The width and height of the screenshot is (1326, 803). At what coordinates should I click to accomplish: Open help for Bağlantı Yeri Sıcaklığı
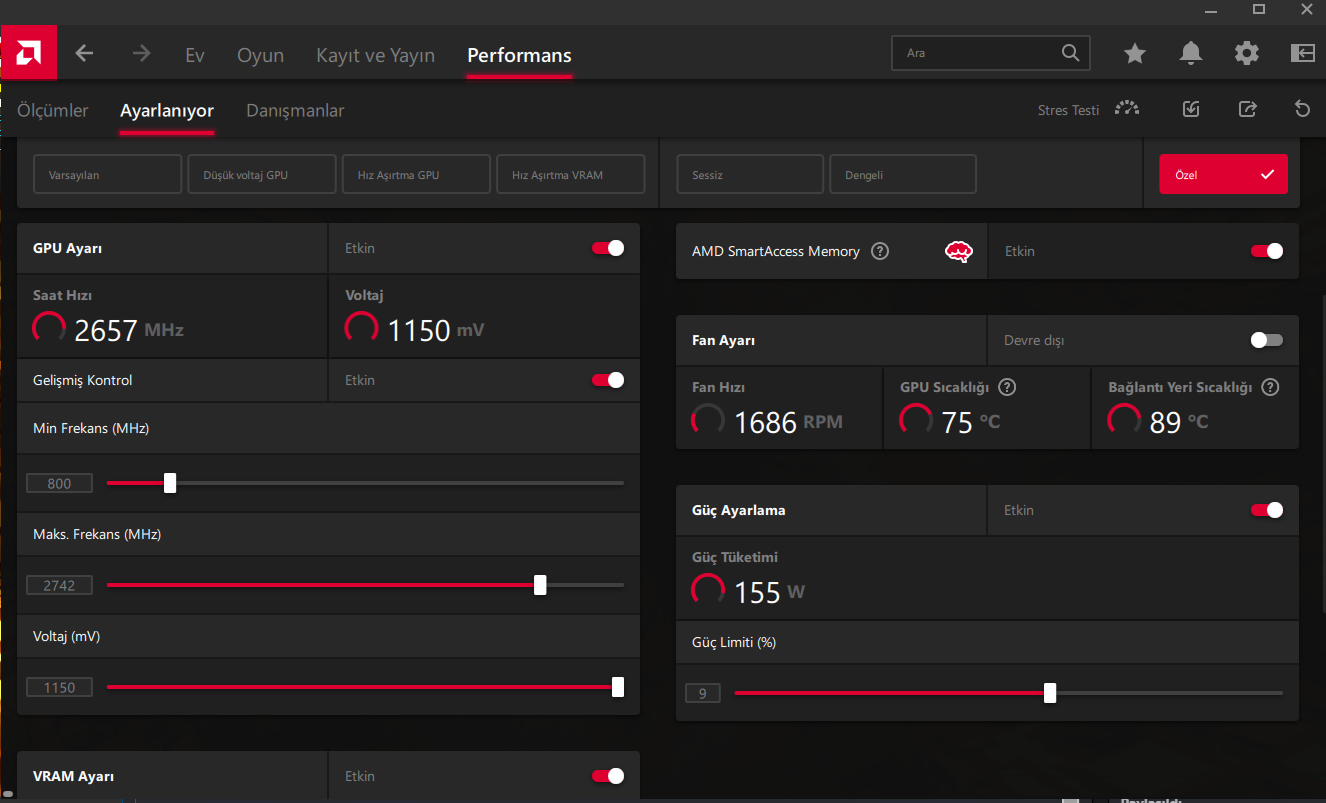(x=1270, y=387)
